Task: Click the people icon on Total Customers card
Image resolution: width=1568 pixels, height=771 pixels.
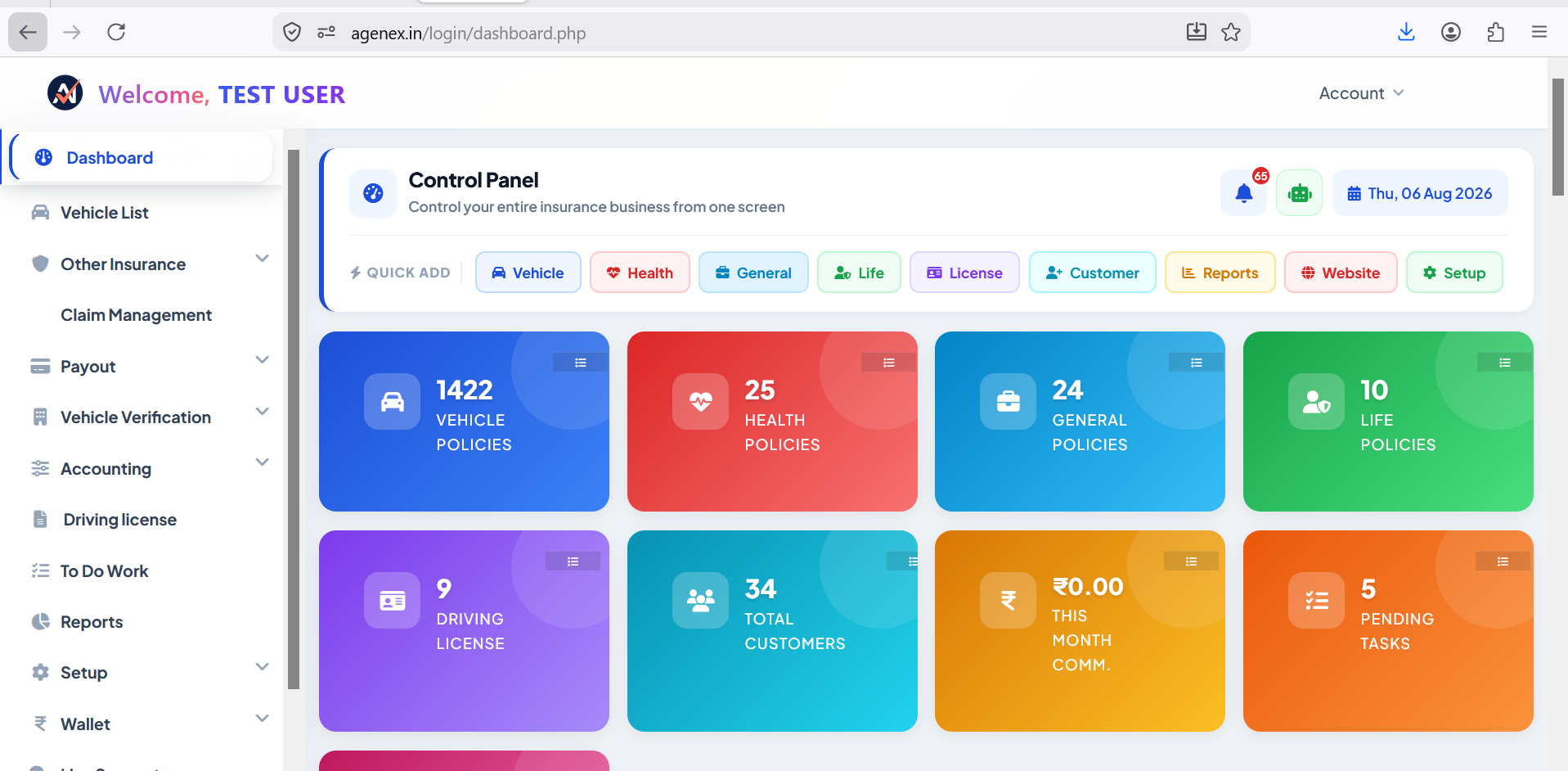Action: (x=700, y=601)
